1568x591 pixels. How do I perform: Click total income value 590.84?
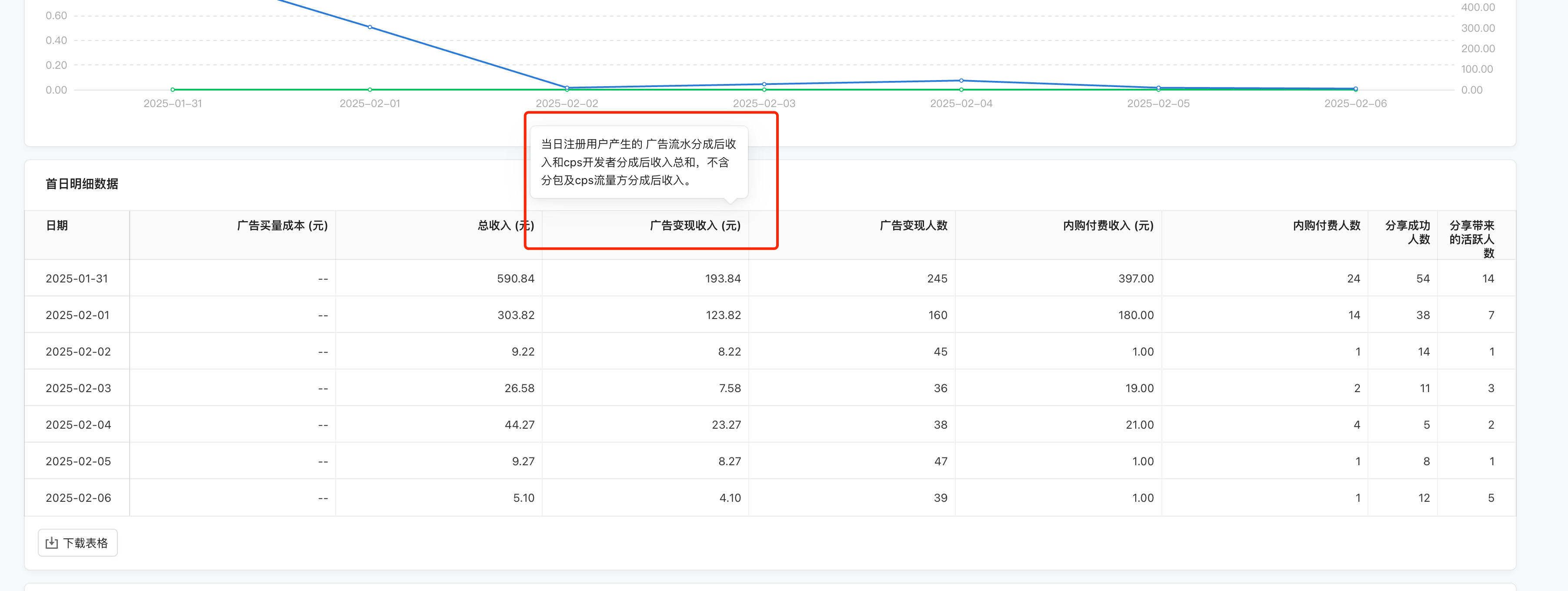click(x=516, y=279)
